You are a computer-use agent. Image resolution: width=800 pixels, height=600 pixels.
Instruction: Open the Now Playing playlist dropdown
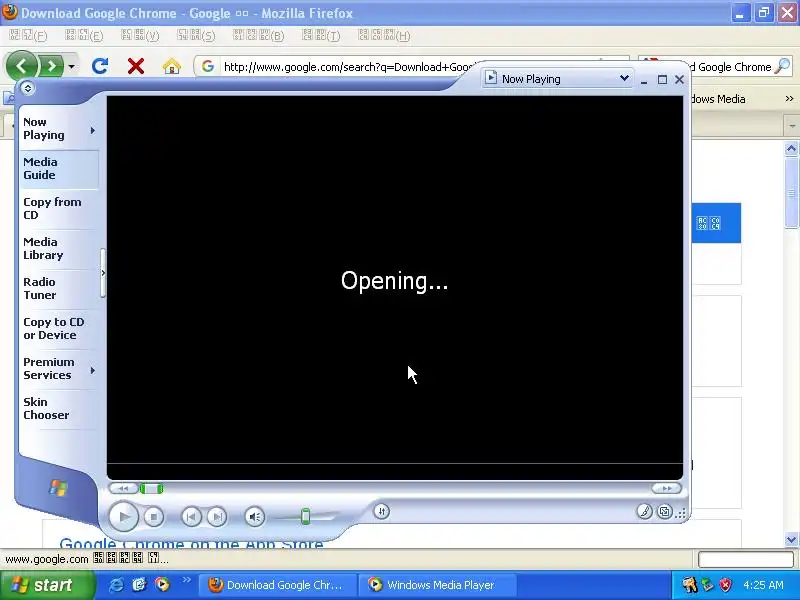click(x=624, y=78)
